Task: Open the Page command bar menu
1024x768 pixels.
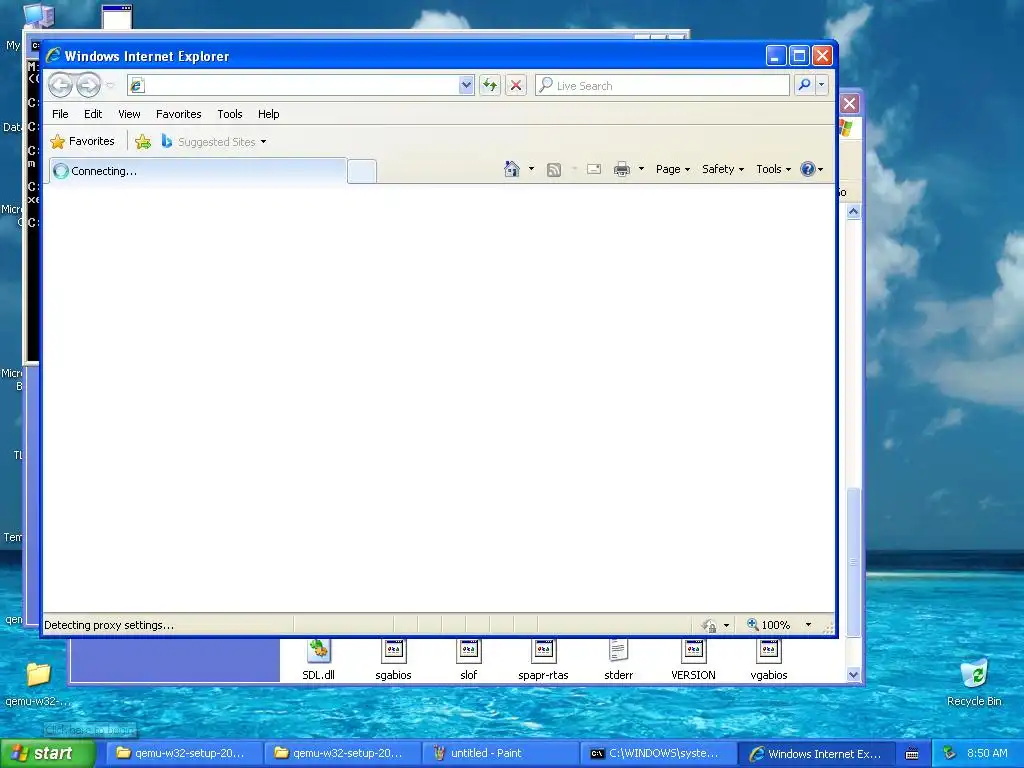Action: pos(673,169)
